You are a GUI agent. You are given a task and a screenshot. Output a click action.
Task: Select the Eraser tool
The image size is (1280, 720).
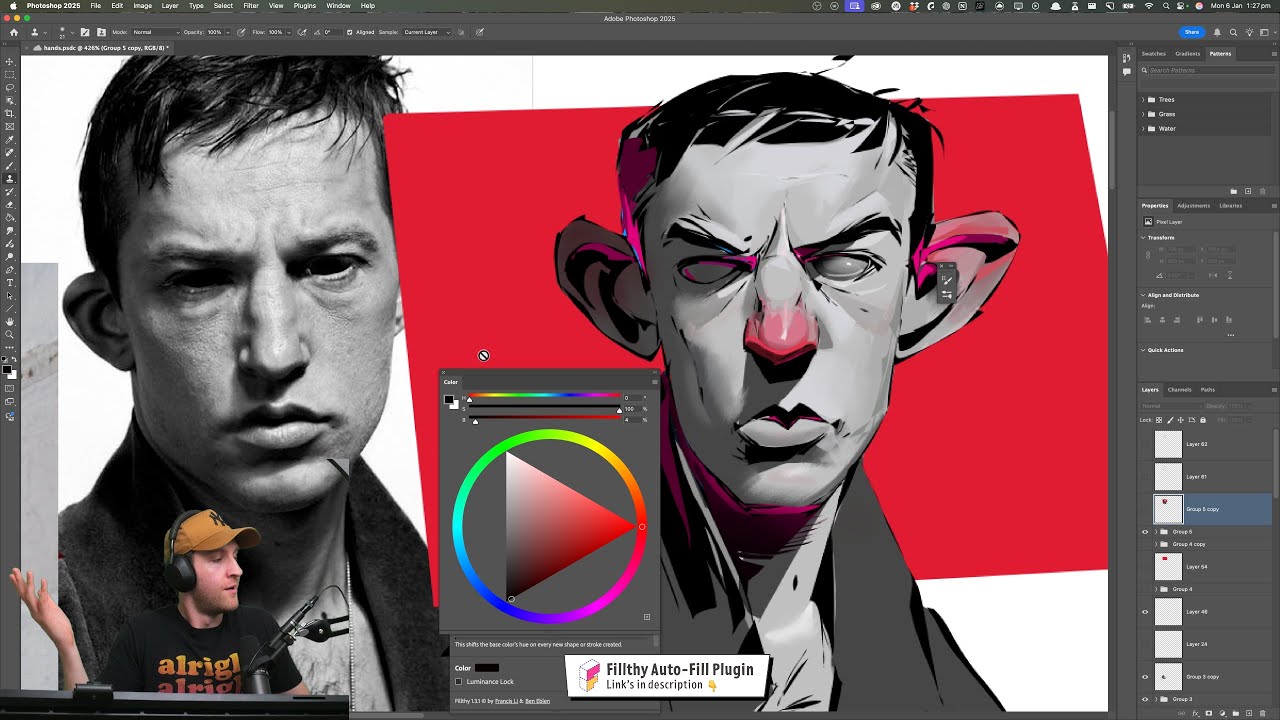[x=10, y=205]
